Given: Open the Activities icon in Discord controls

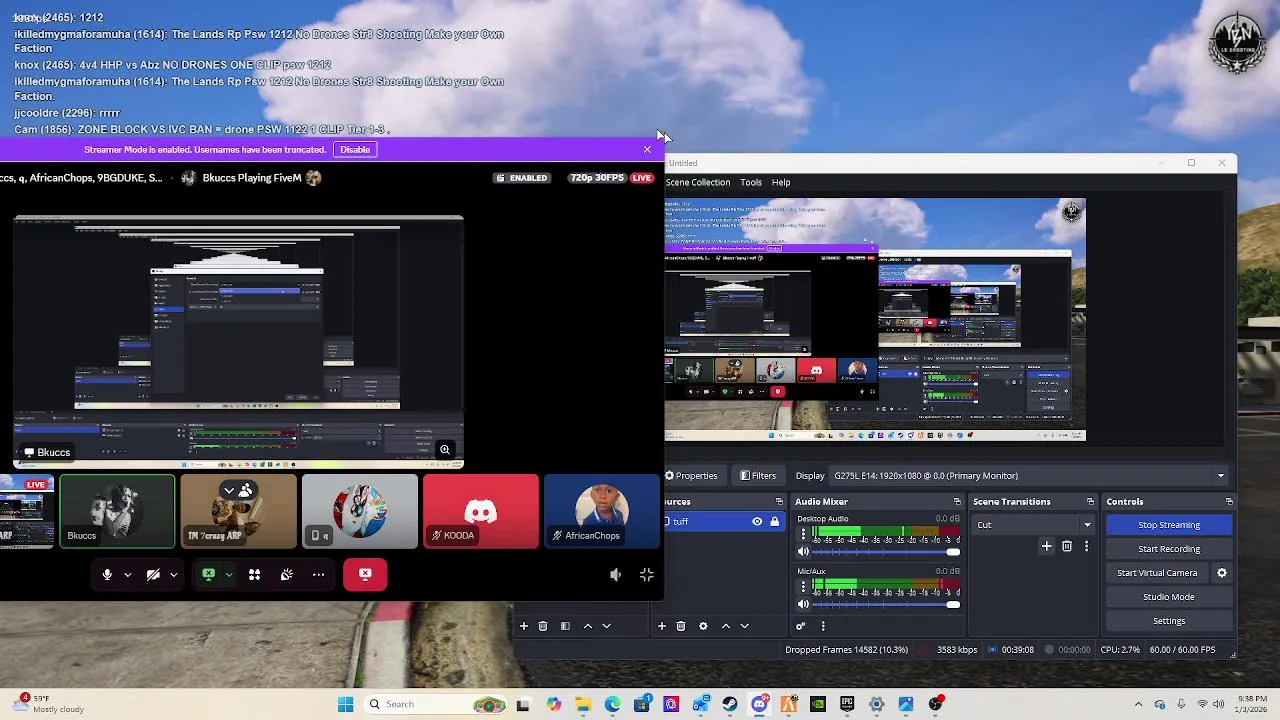Looking at the screenshot, I should pos(254,575).
